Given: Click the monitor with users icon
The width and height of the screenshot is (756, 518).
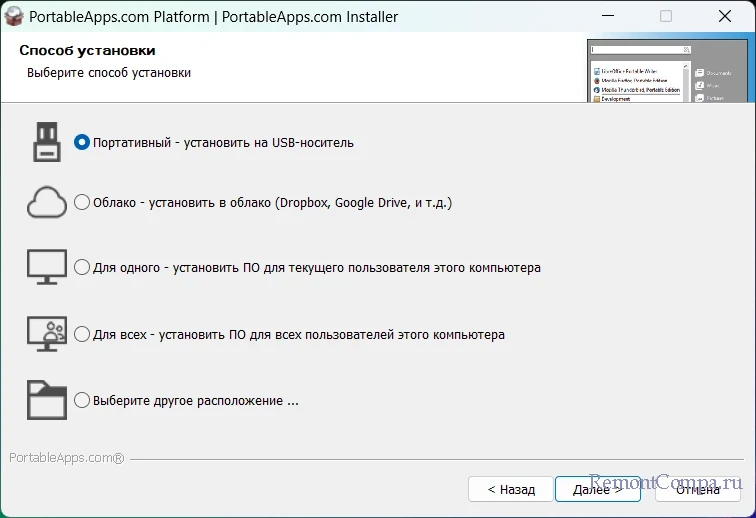Looking at the screenshot, I should [x=46, y=334].
